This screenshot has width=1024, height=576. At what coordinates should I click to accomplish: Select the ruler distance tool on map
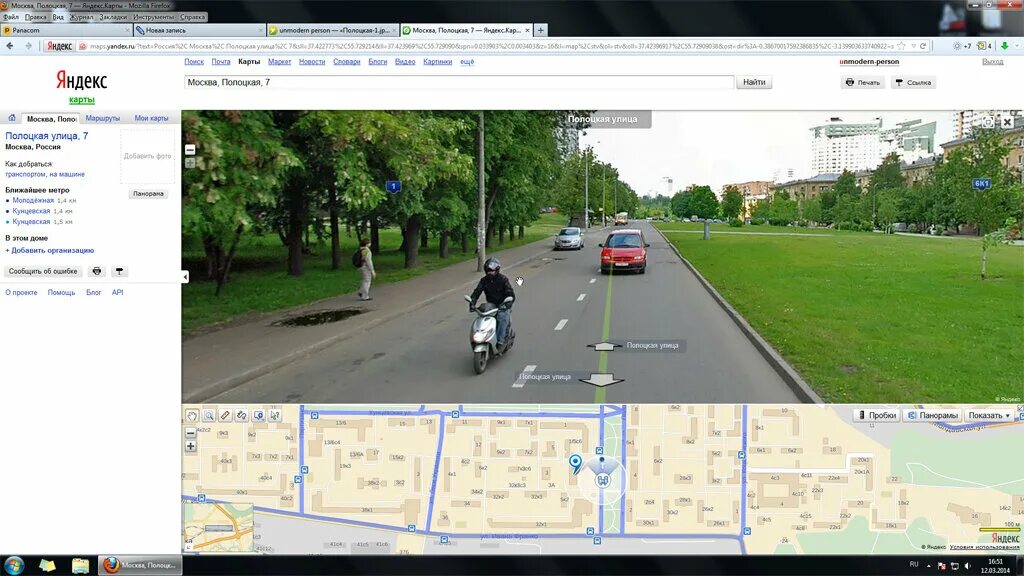tap(225, 415)
